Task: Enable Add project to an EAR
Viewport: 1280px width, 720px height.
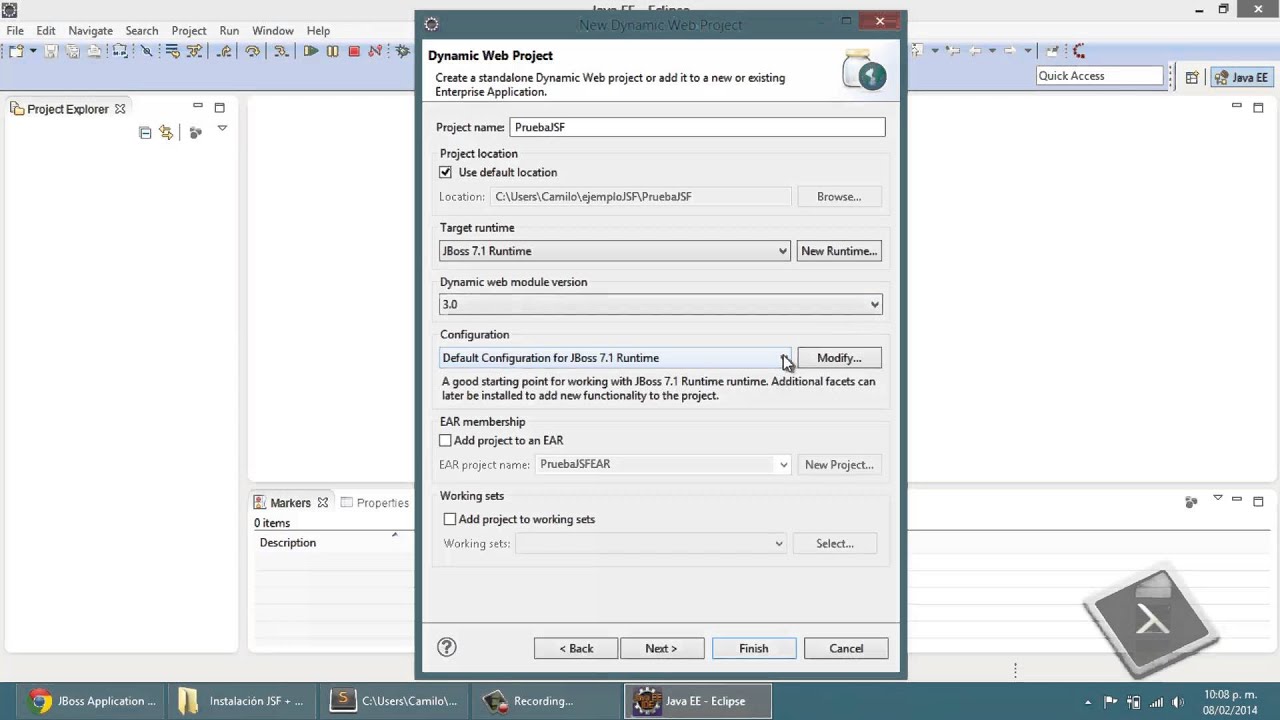Action: [x=445, y=440]
